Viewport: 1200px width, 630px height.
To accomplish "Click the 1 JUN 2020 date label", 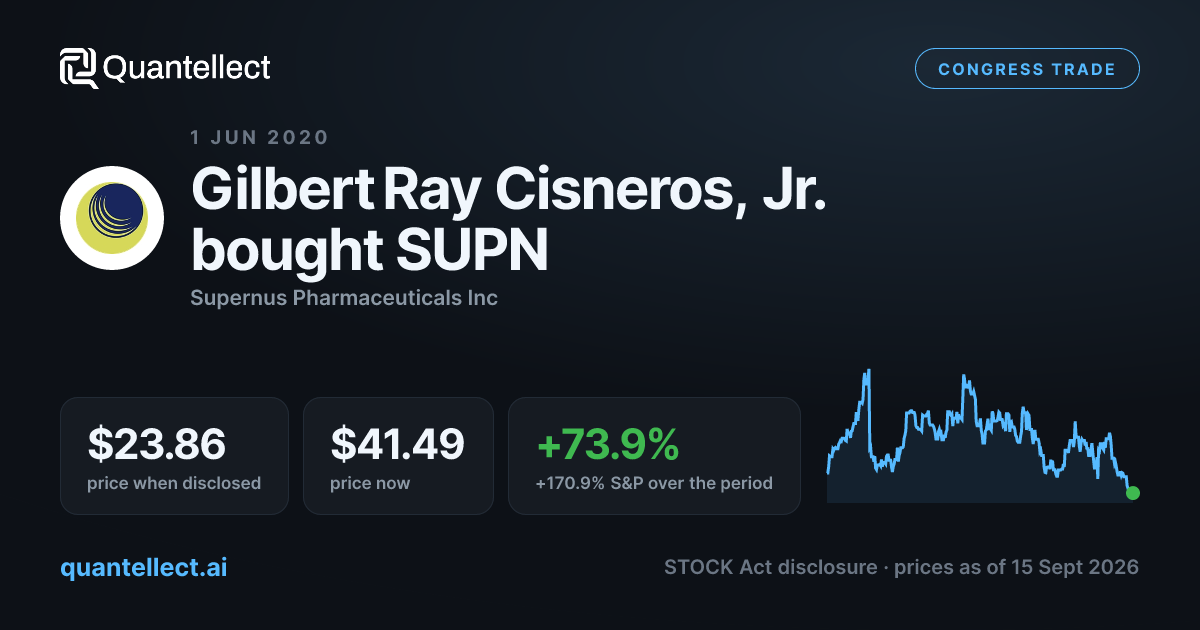I will click(259, 138).
